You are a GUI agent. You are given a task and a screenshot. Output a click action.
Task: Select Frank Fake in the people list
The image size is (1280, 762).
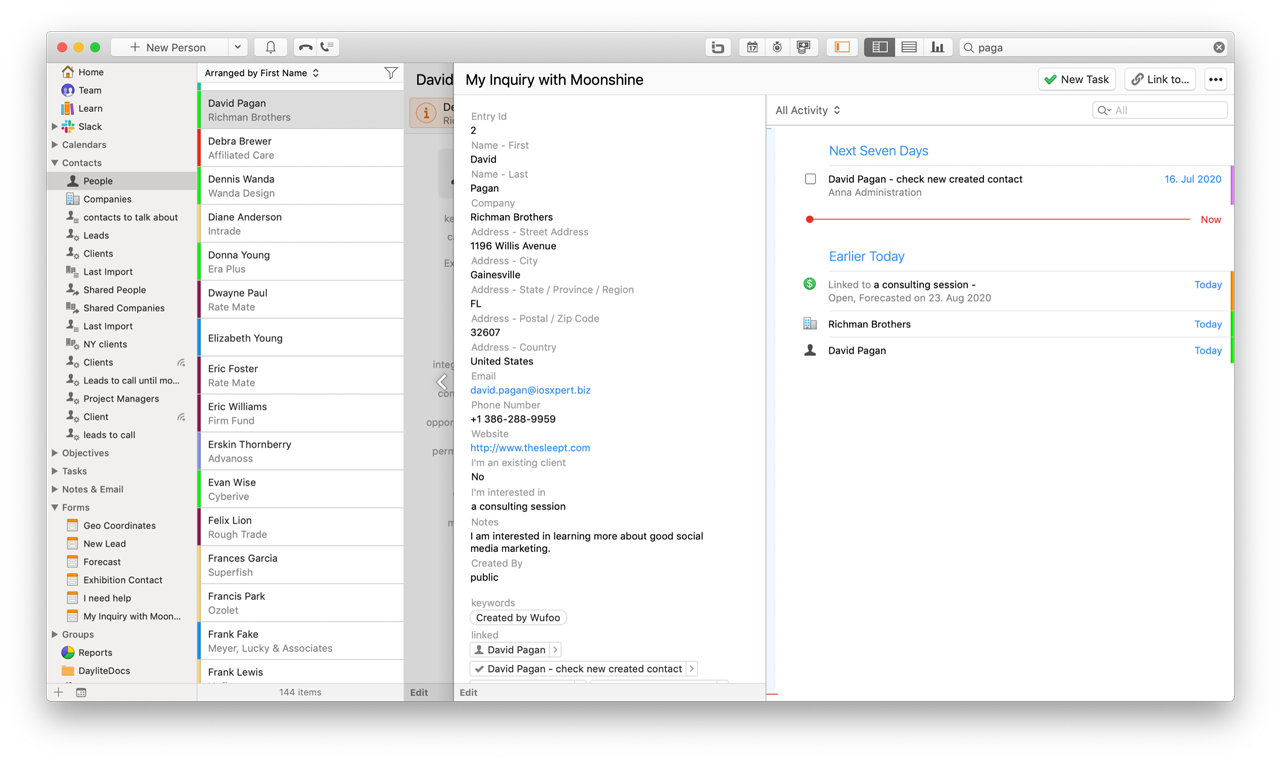[x=301, y=641]
